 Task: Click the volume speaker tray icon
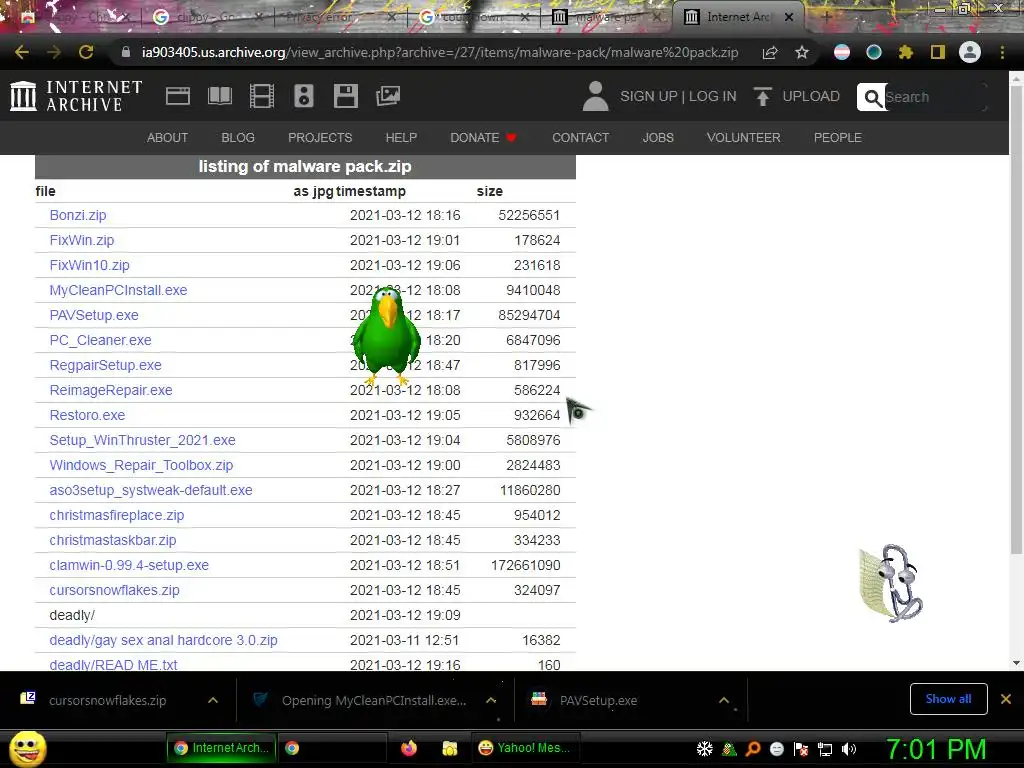pos(849,749)
